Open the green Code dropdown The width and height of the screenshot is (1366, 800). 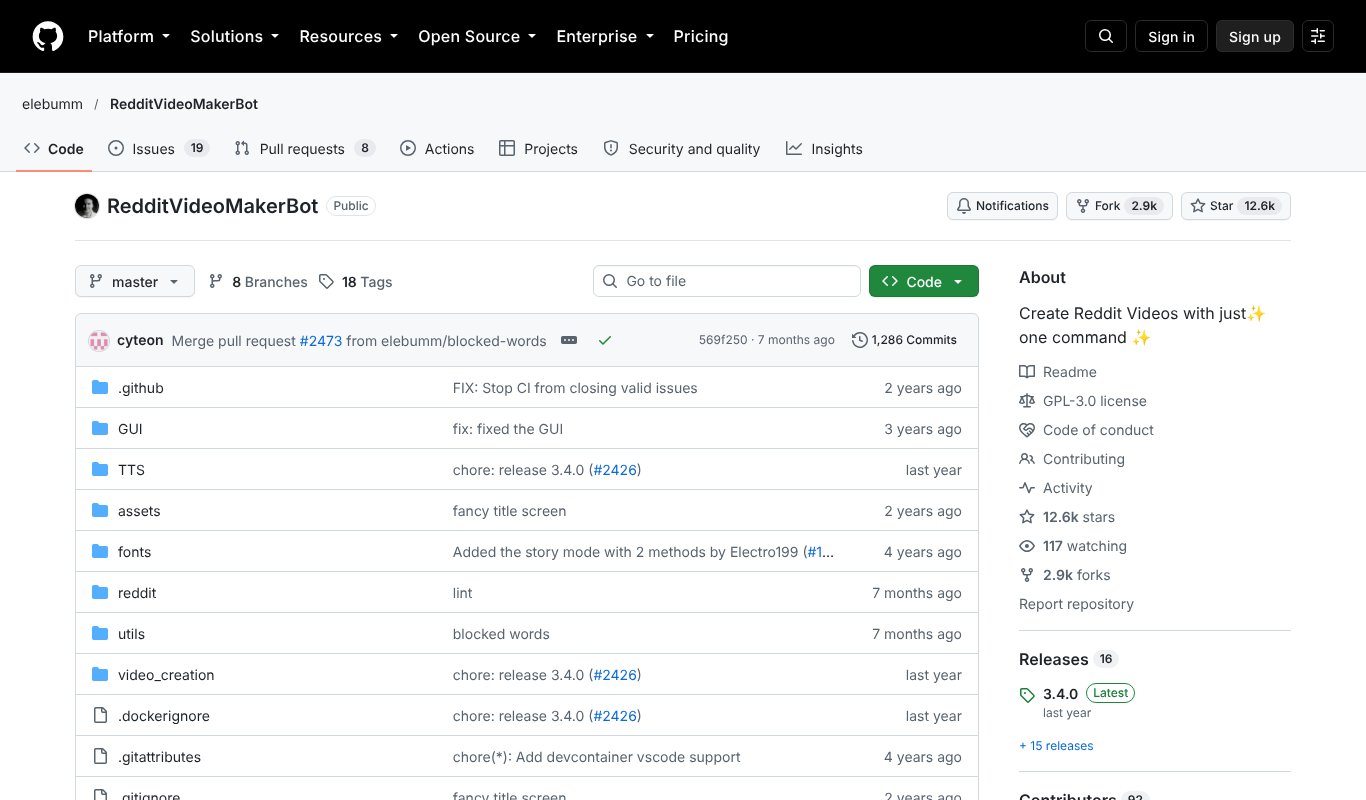pos(923,281)
